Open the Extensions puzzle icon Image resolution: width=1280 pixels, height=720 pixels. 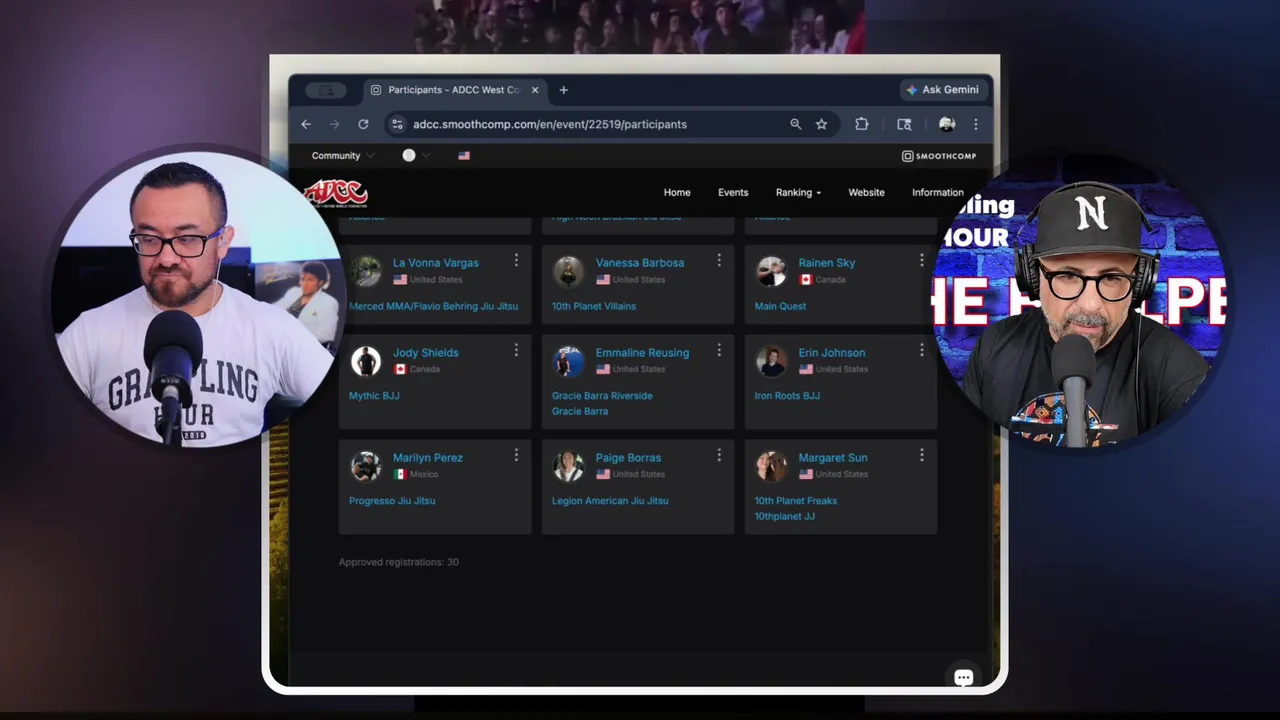[861, 124]
